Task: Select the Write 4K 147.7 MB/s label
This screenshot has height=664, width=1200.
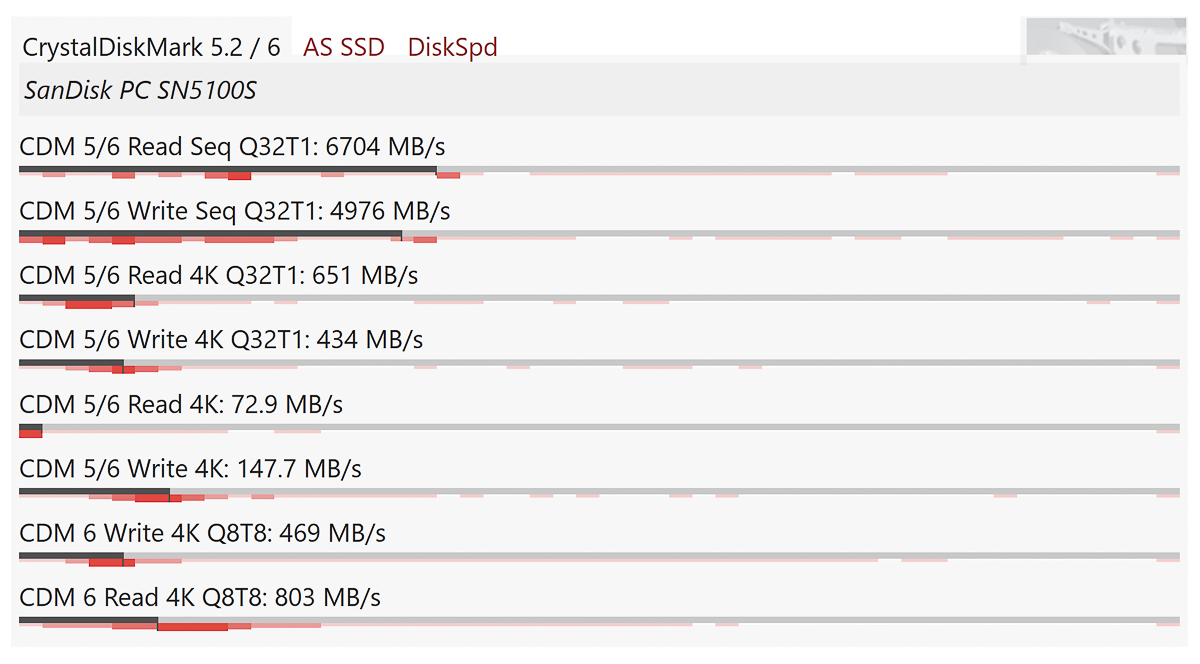Action: point(190,468)
